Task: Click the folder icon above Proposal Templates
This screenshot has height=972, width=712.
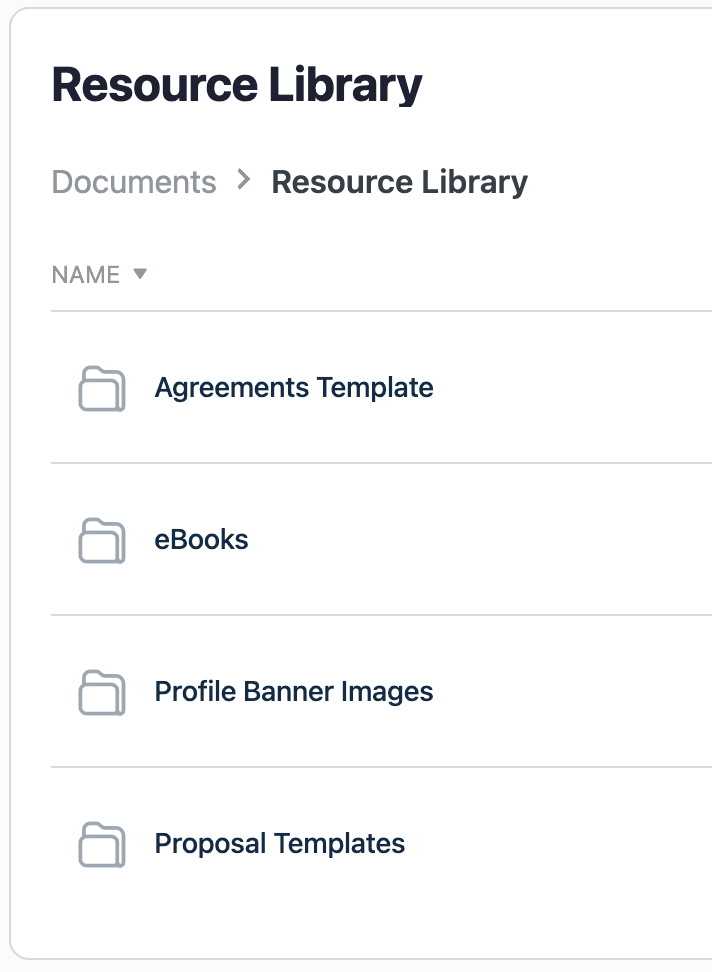Action: (100, 693)
